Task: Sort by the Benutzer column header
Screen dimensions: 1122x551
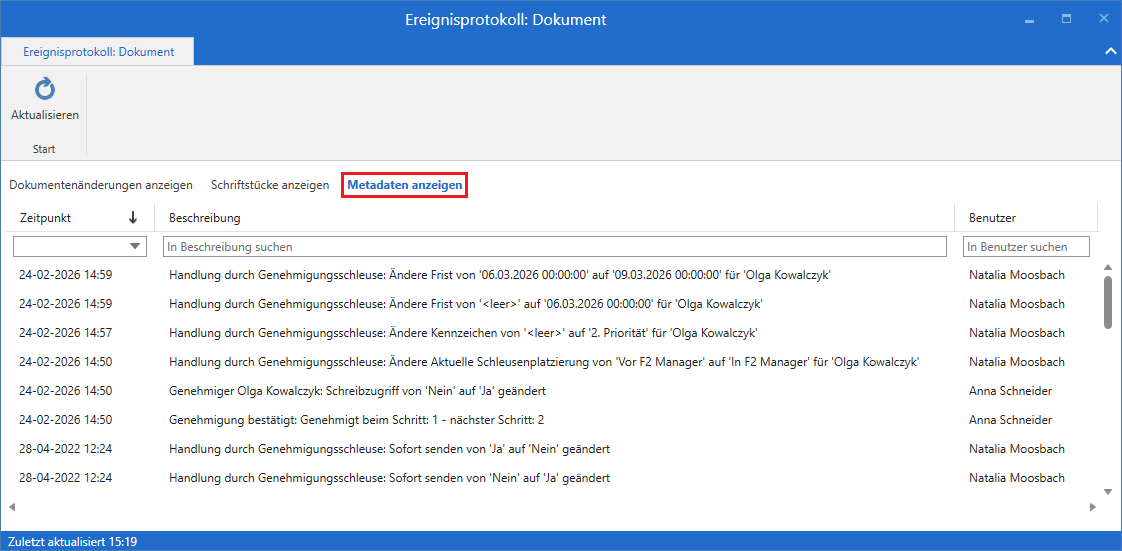Action: 992,218
